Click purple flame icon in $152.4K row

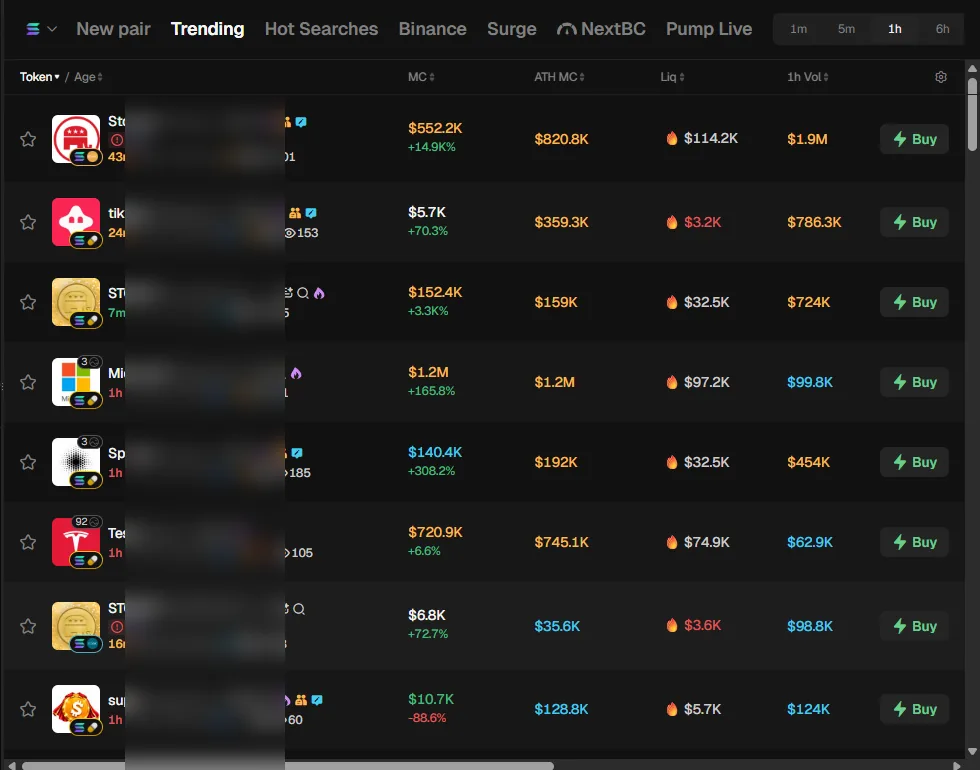319,293
